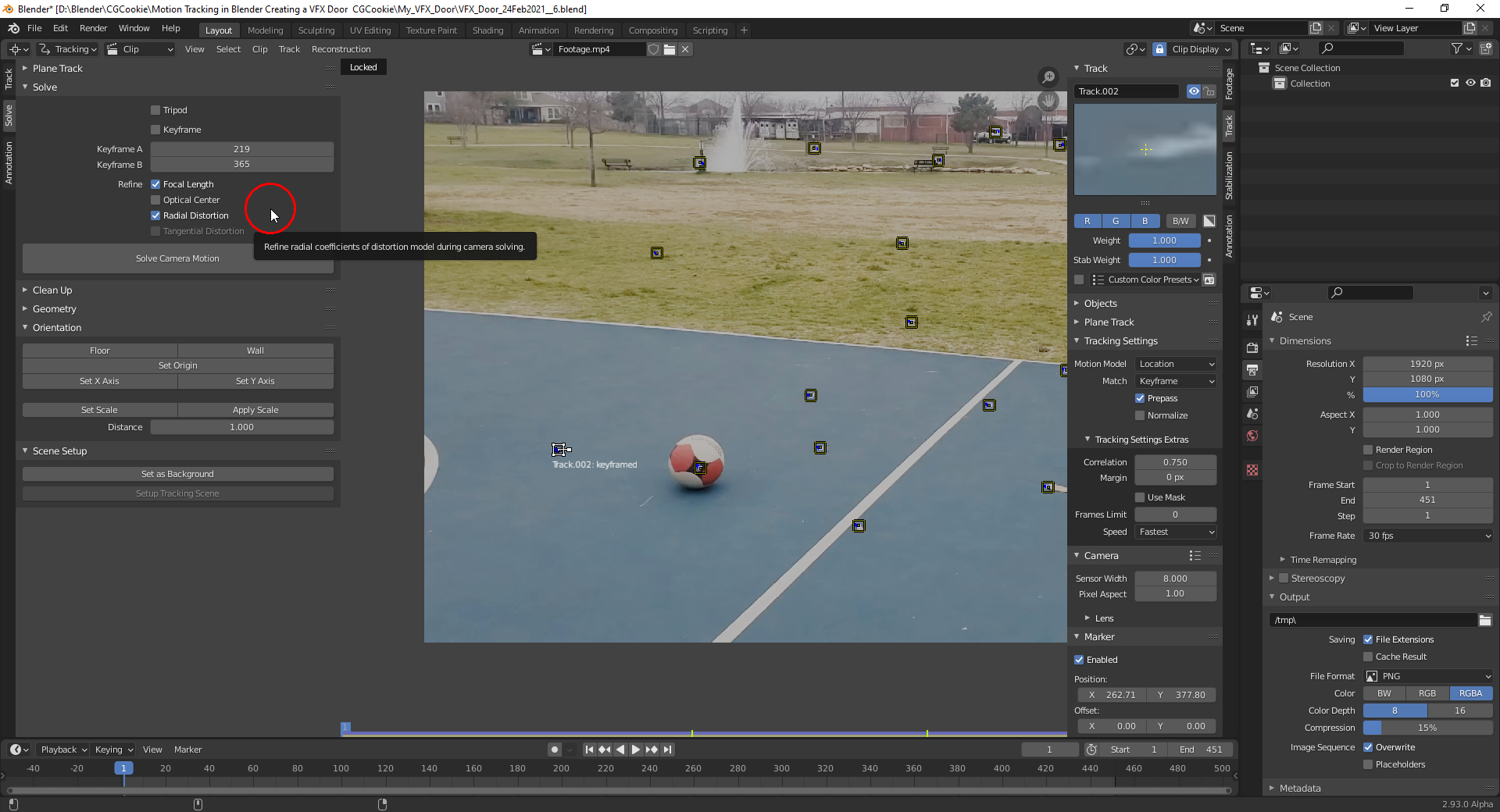Hide the Collection using its eye icon
The height and width of the screenshot is (812, 1500).
(1470, 84)
